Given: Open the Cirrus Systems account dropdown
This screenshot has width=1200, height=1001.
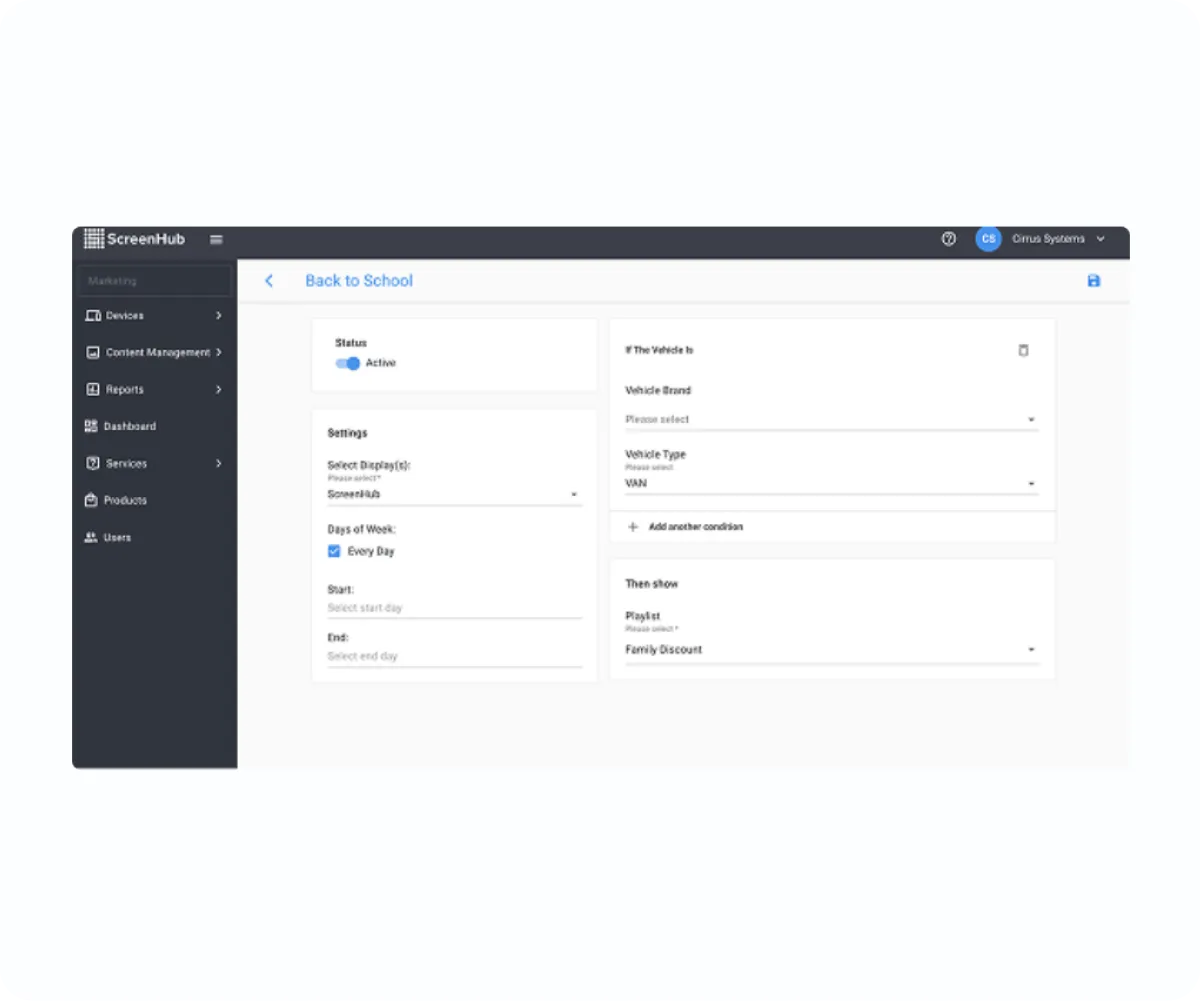Looking at the screenshot, I should click(x=1101, y=239).
